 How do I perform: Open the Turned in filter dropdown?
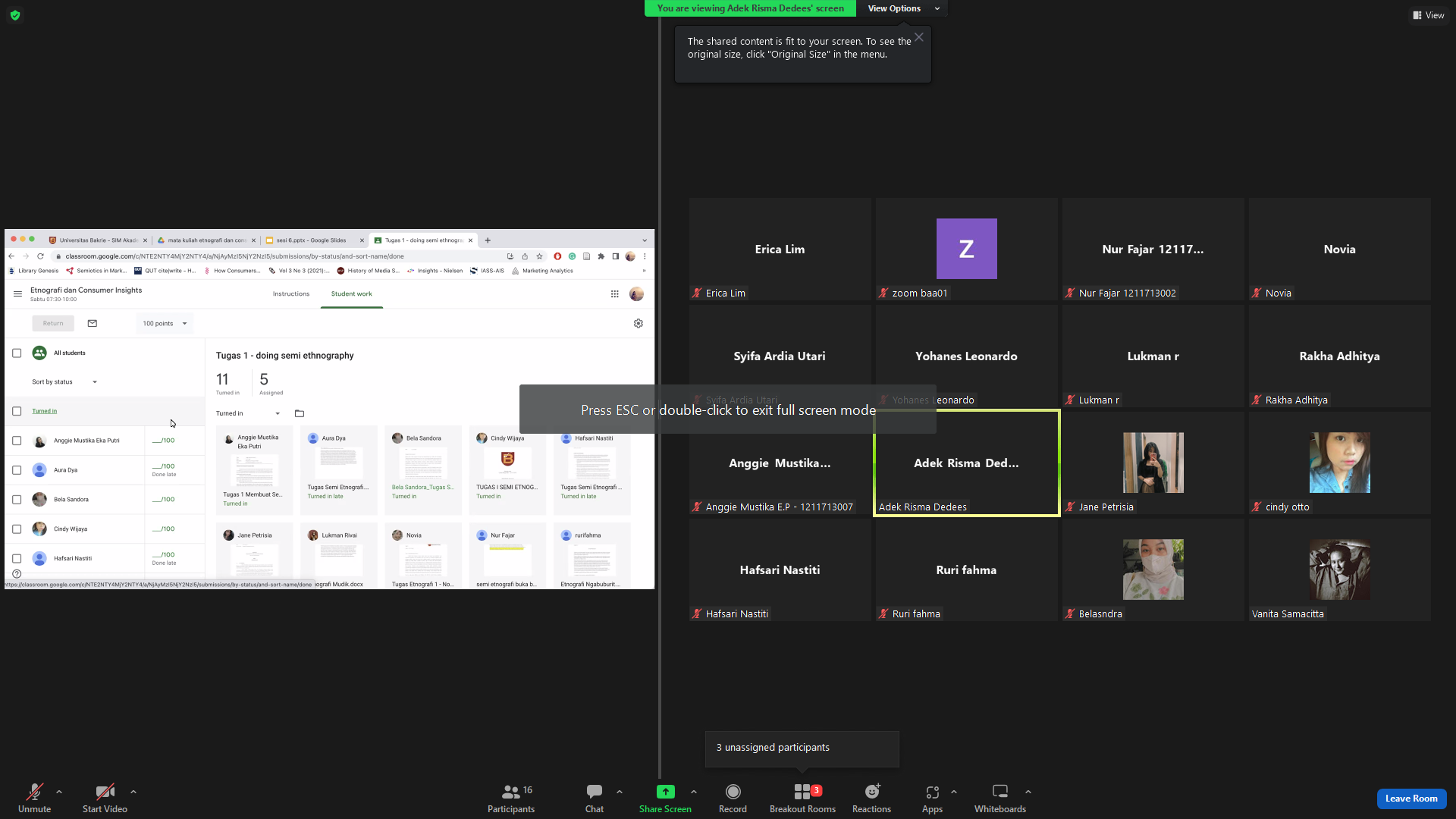point(248,413)
